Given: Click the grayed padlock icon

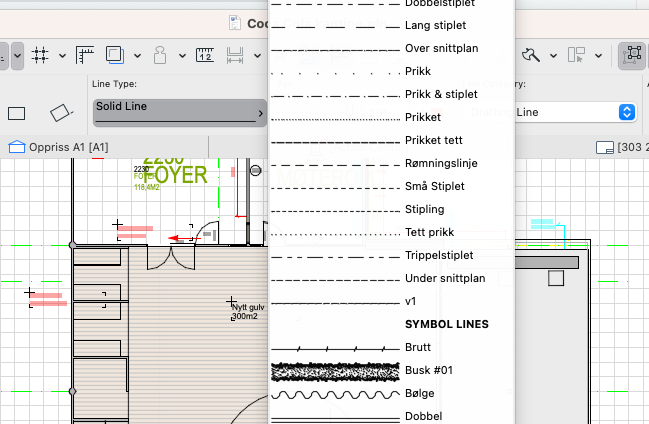Looking at the screenshot, I should (163, 54).
